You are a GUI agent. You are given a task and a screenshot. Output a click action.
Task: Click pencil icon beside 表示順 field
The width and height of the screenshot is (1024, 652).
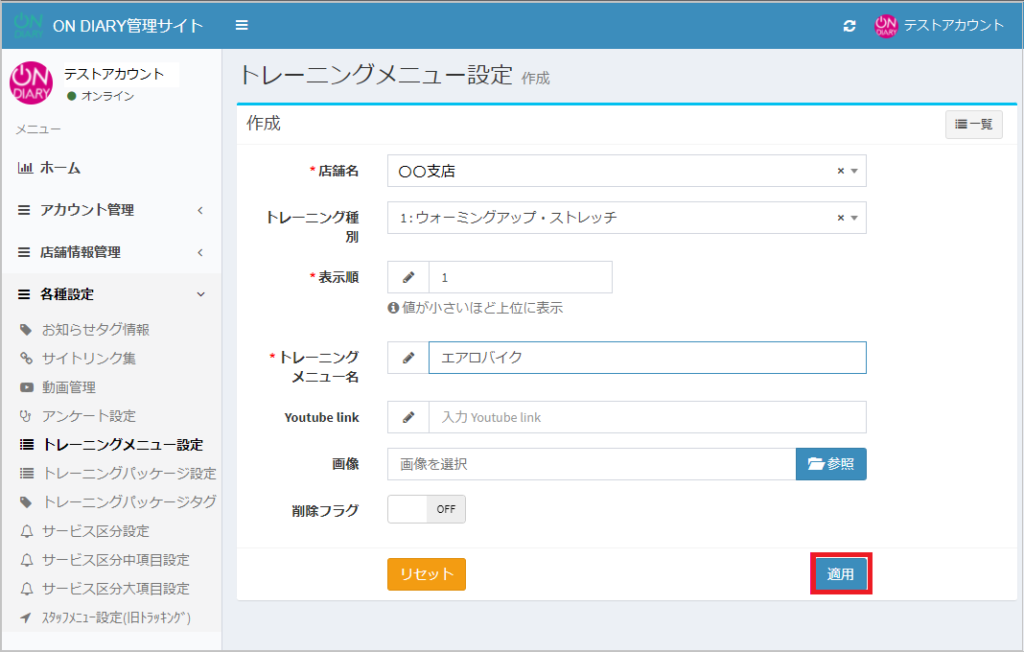pos(408,277)
